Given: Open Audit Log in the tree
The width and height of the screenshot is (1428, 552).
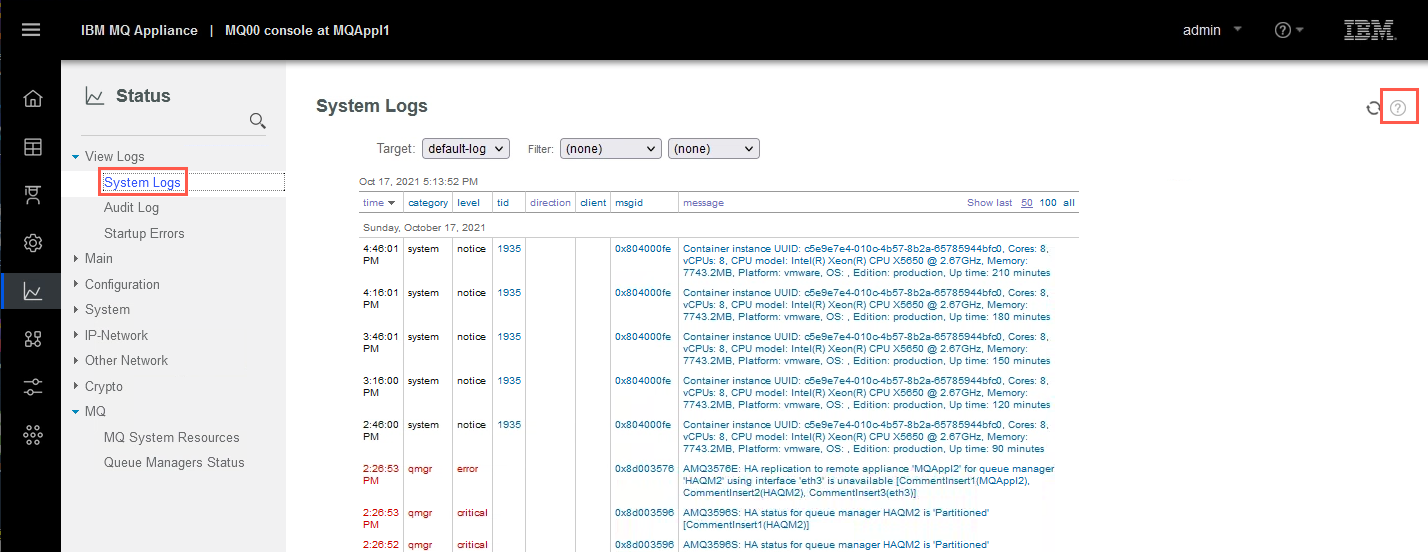Looking at the screenshot, I should coord(131,207).
